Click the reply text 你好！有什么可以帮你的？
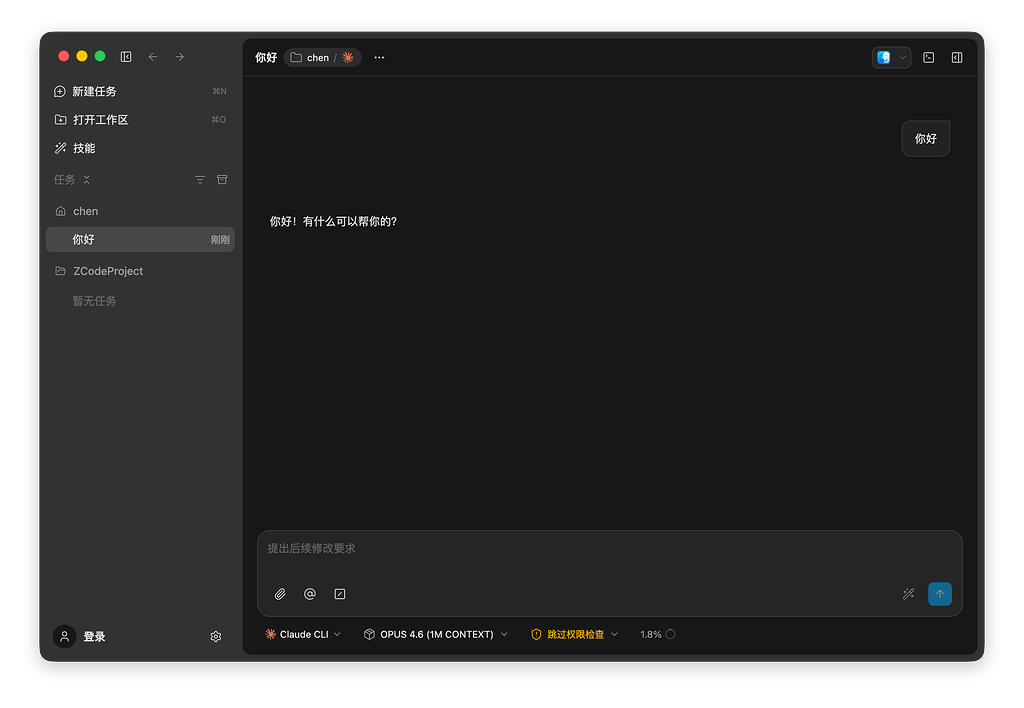1024x708 pixels. pos(333,221)
